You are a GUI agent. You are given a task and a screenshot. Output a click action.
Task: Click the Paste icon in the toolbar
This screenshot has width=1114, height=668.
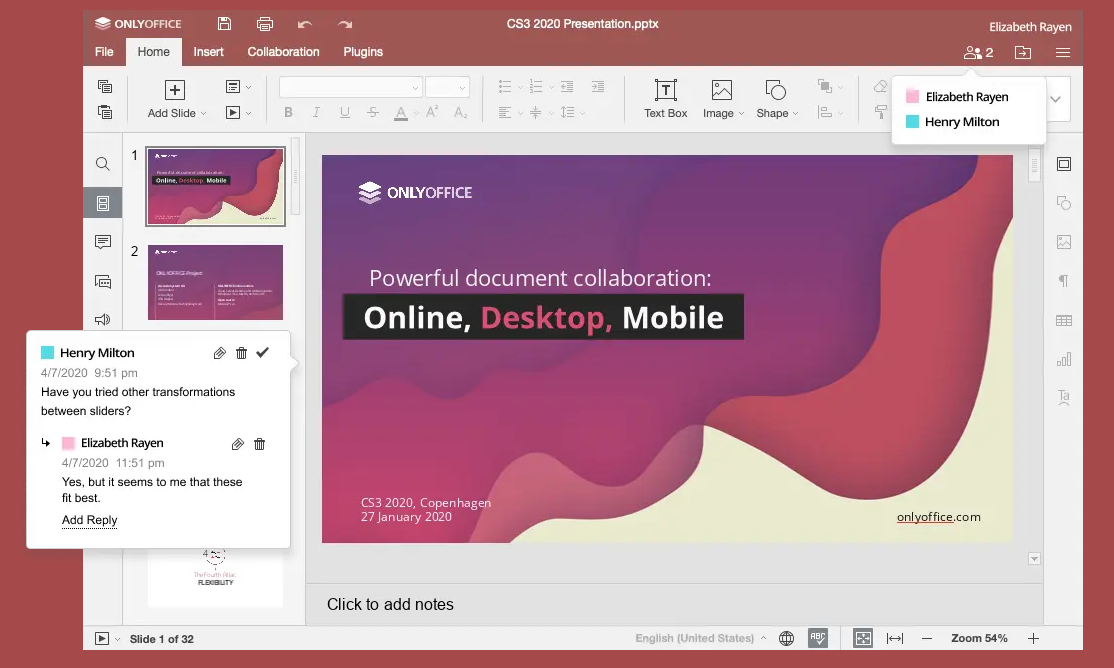(x=105, y=112)
